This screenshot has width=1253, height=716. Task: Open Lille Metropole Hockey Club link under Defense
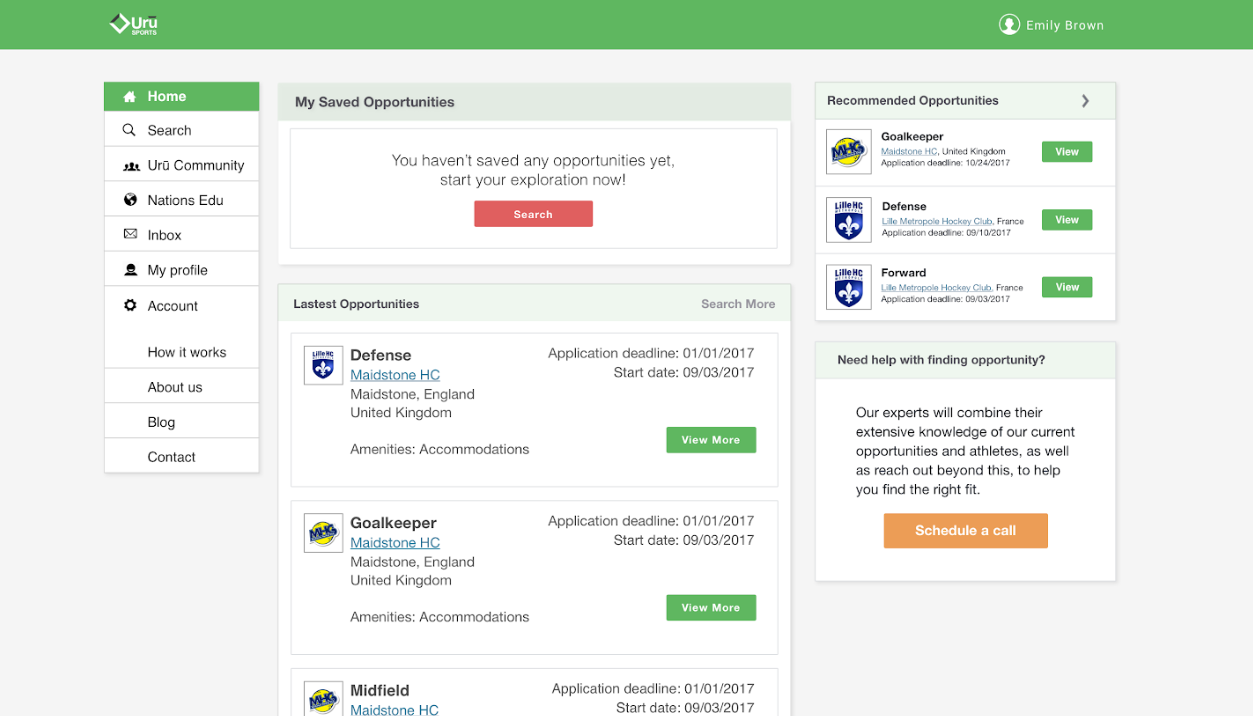tap(936, 222)
